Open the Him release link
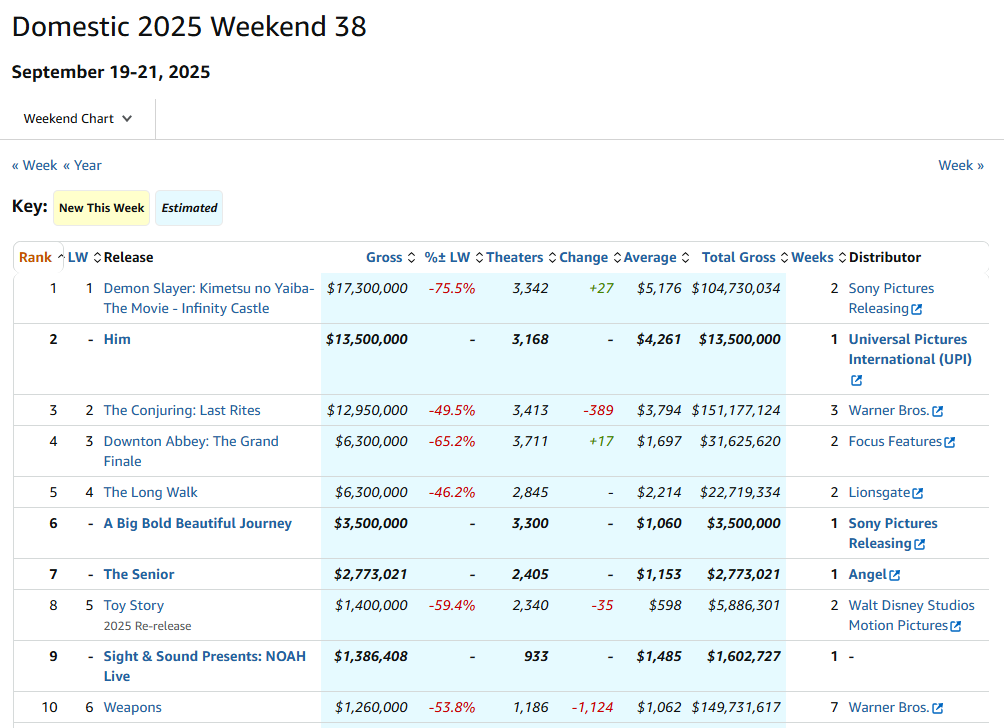1004x728 pixels. (x=117, y=339)
